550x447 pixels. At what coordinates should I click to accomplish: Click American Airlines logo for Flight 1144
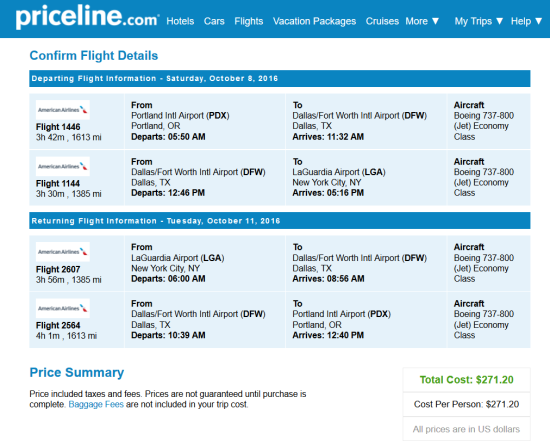coord(63,166)
